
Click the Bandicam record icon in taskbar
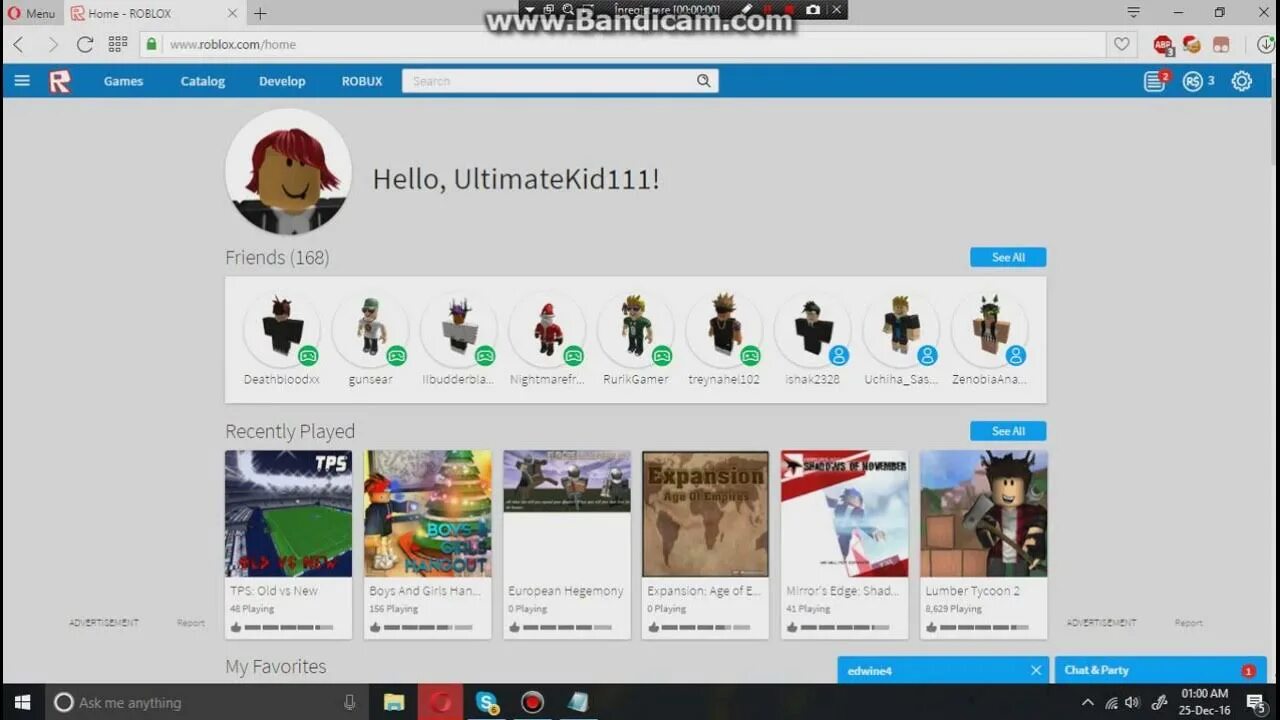pyautogui.click(x=533, y=702)
